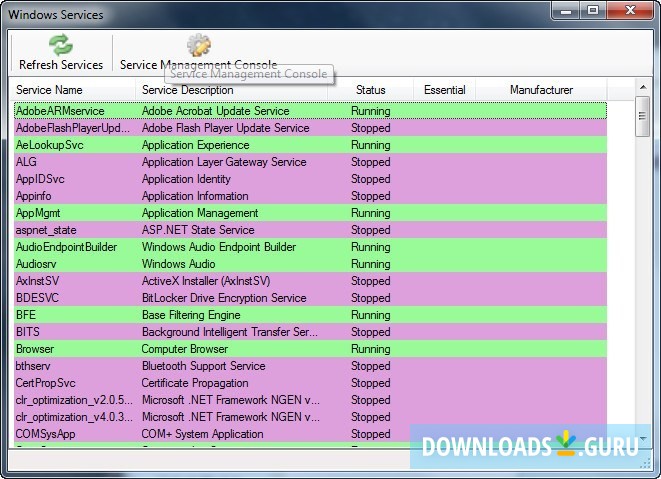Click ActiveX Installer (AxInstSV) description
Image resolution: width=661 pixels, height=479 pixels.
pyautogui.click(x=206, y=281)
